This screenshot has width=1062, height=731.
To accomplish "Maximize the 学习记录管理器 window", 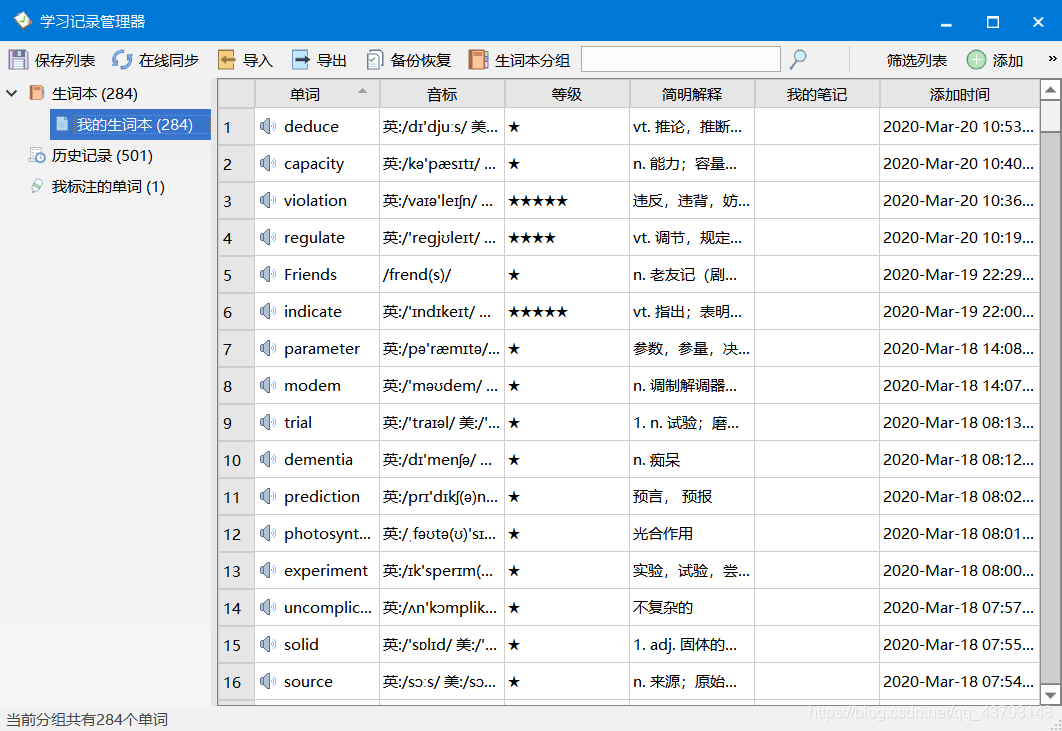I will click(x=992, y=22).
